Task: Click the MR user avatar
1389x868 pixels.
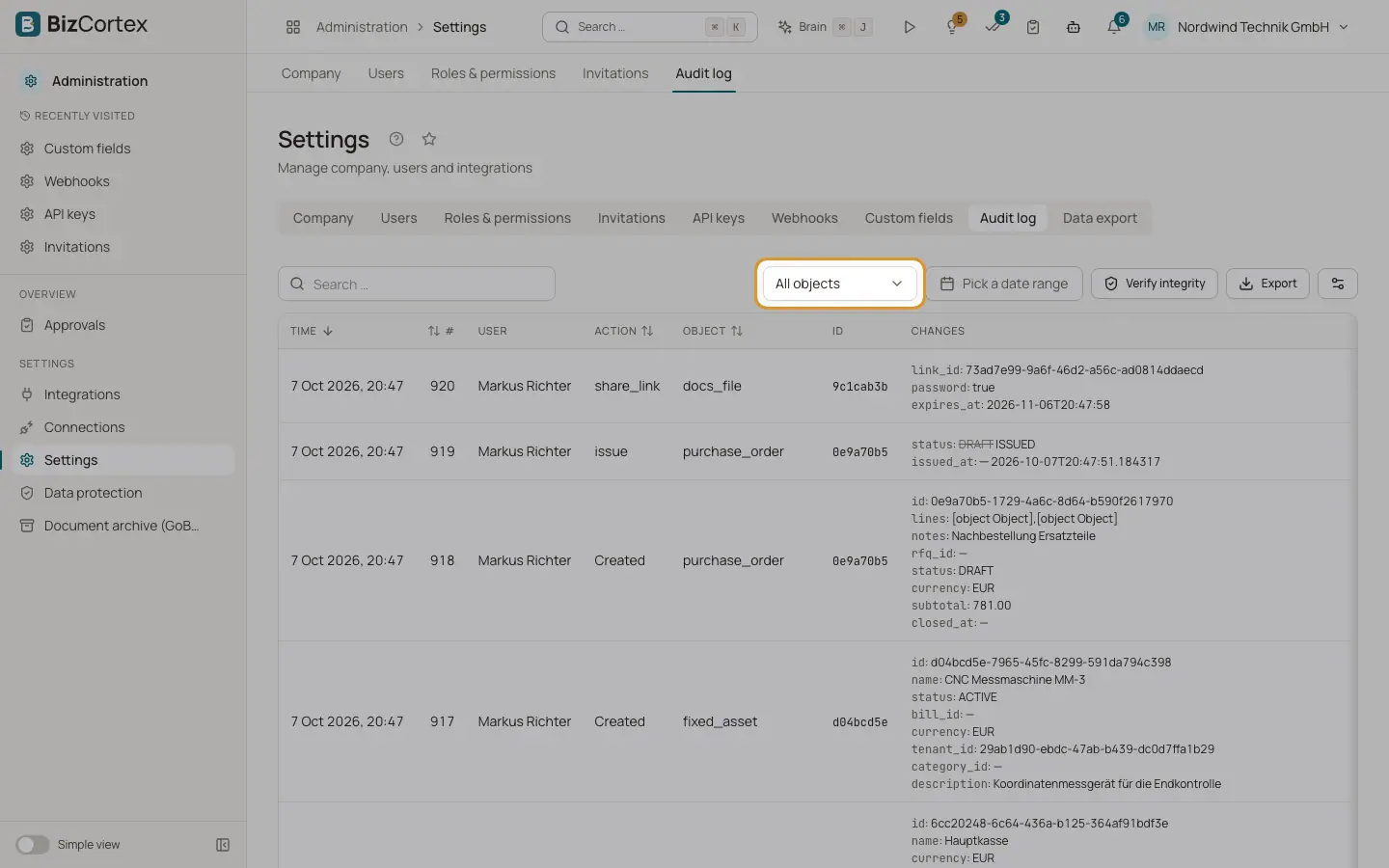Action: [x=1157, y=27]
